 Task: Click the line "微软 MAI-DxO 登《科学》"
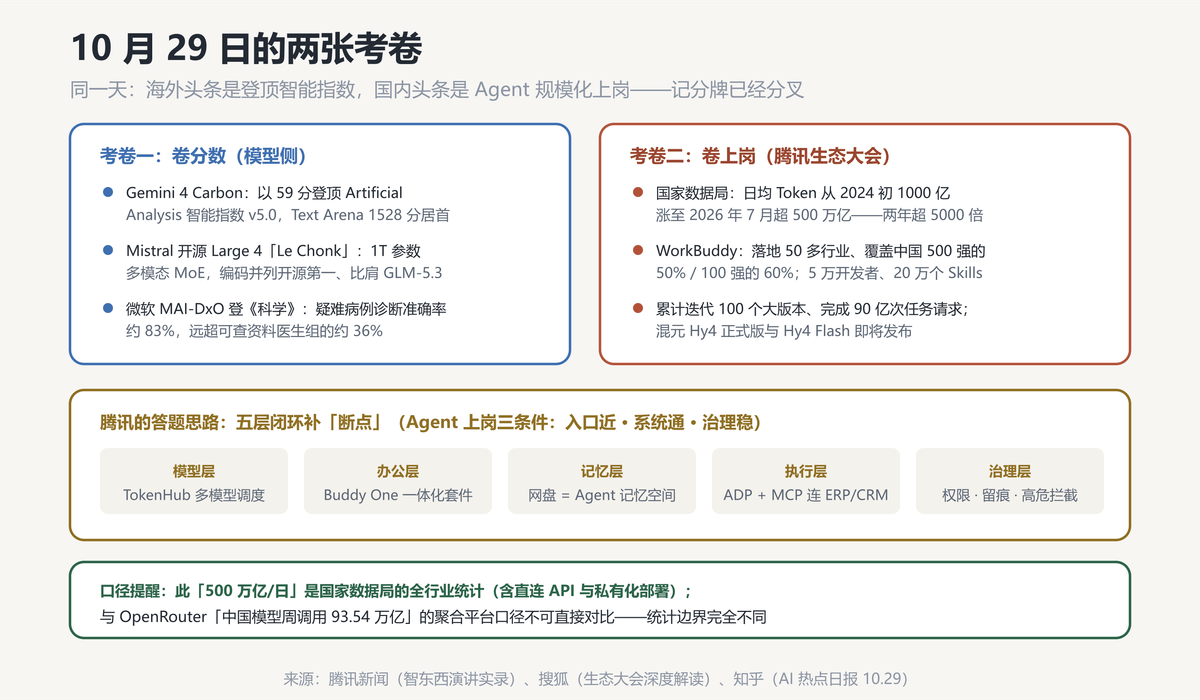(286, 309)
